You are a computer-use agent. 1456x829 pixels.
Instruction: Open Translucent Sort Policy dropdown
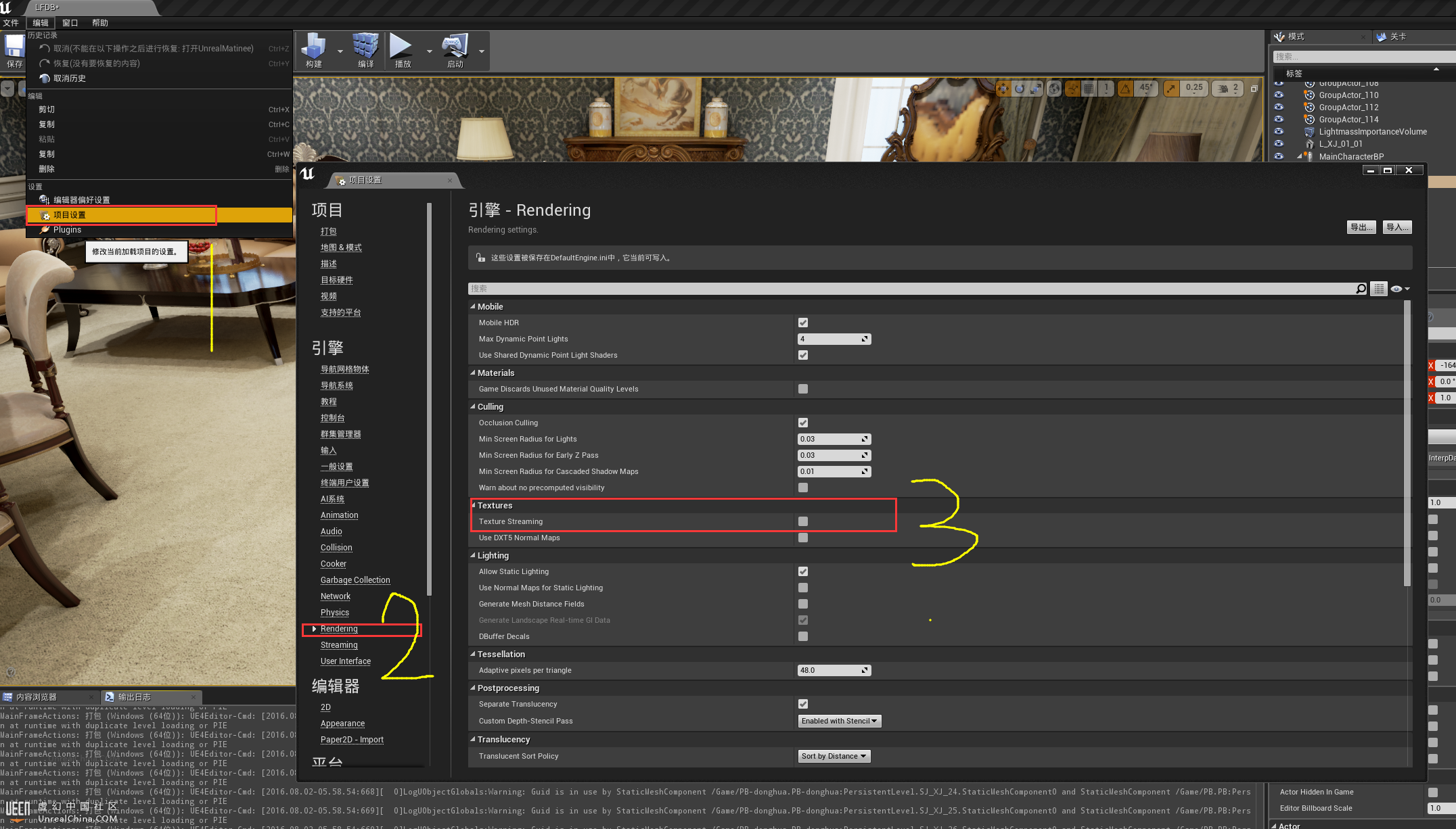pos(834,756)
